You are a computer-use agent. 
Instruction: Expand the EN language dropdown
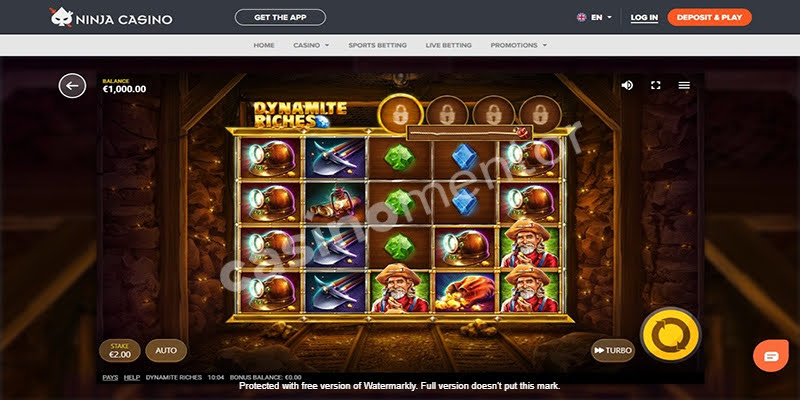coord(594,17)
